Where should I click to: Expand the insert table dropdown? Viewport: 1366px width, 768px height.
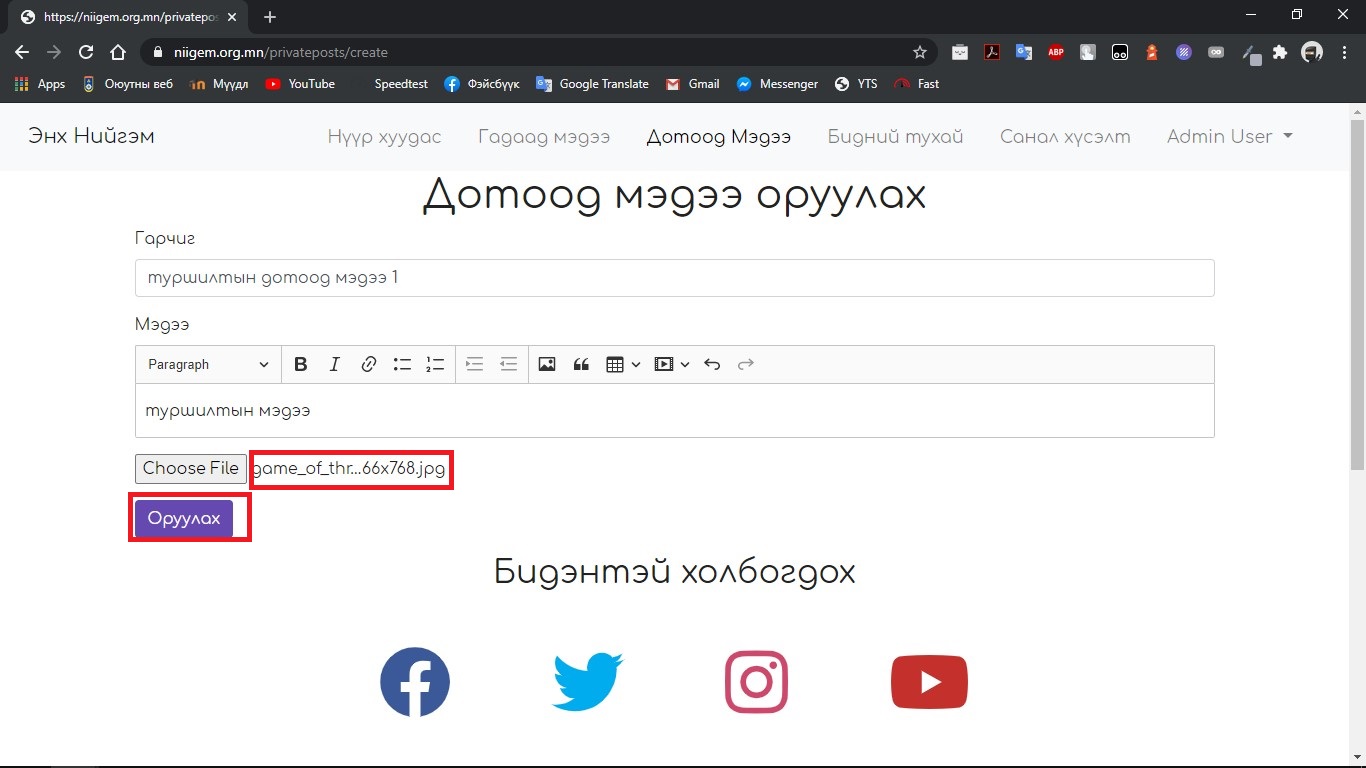(x=623, y=365)
